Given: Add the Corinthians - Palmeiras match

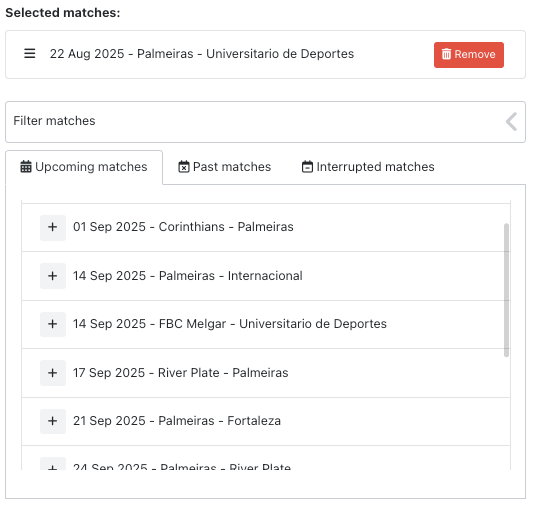Looking at the screenshot, I should pyautogui.click(x=53, y=227).
